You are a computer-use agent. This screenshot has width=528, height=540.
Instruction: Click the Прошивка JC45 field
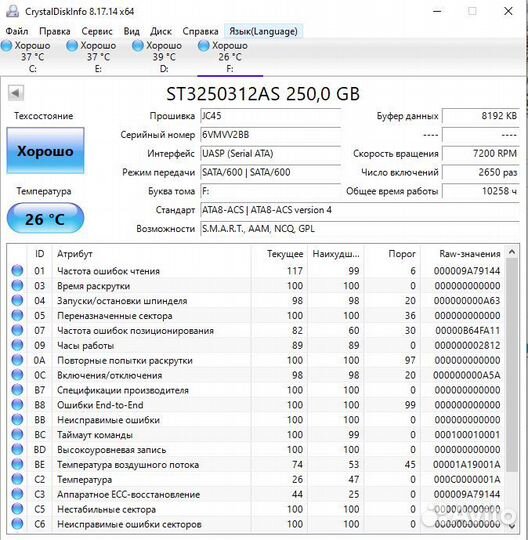tap(270, 116)
